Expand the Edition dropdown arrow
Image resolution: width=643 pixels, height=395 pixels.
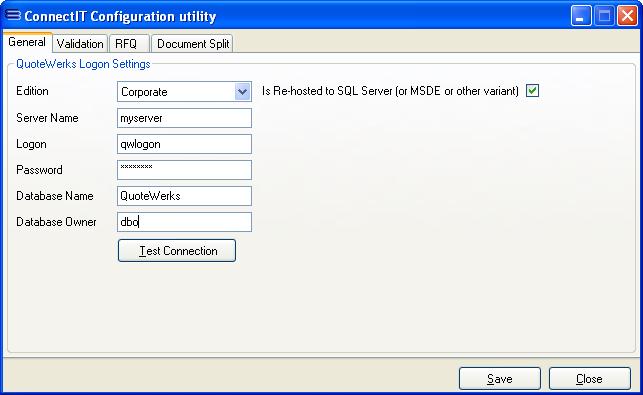tap(242, 91)
